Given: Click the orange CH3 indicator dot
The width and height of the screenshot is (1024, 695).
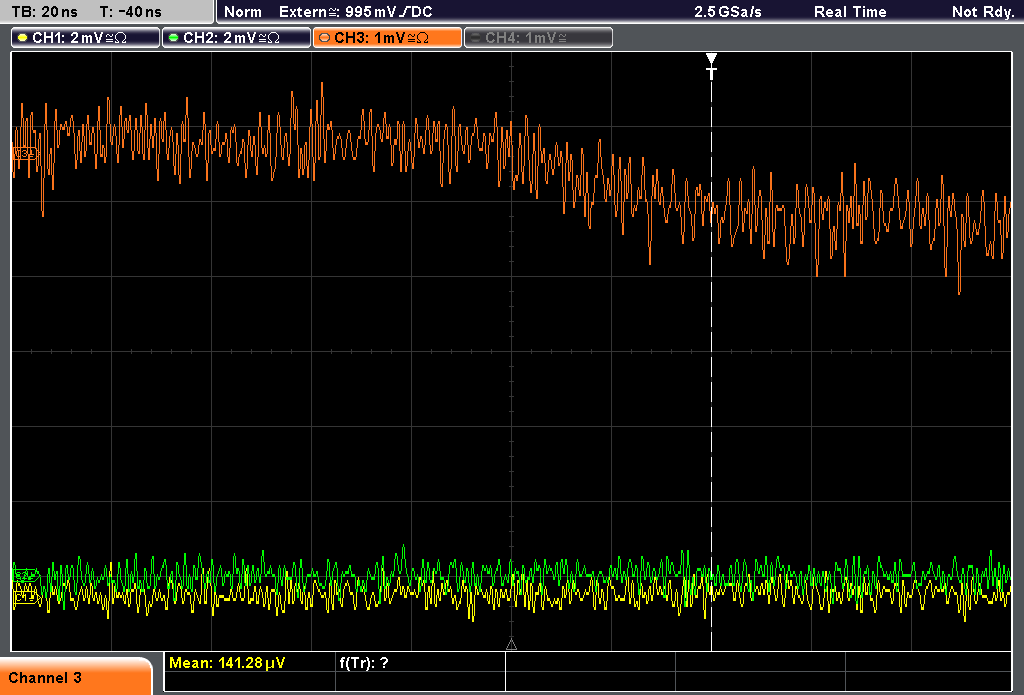Looking at the screenshot, I should coord(325,38).
